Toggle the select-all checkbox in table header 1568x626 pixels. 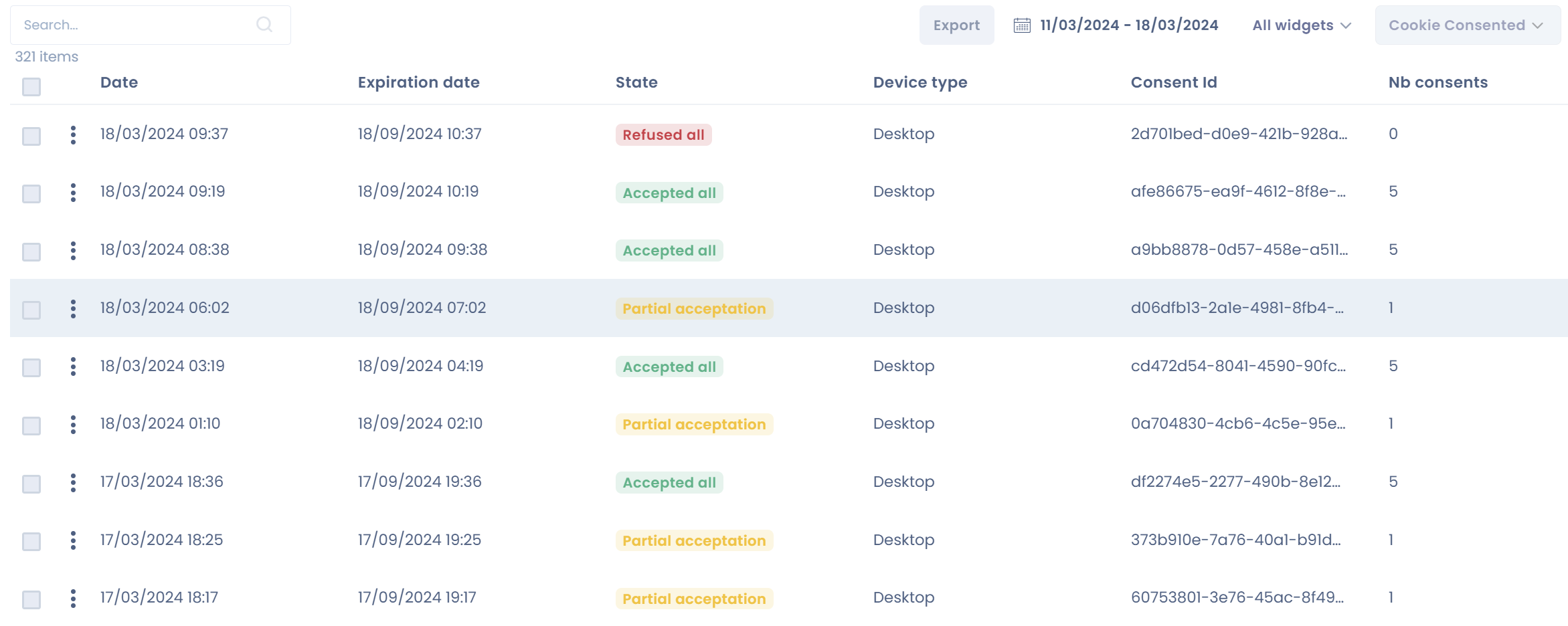click(31, 87)
